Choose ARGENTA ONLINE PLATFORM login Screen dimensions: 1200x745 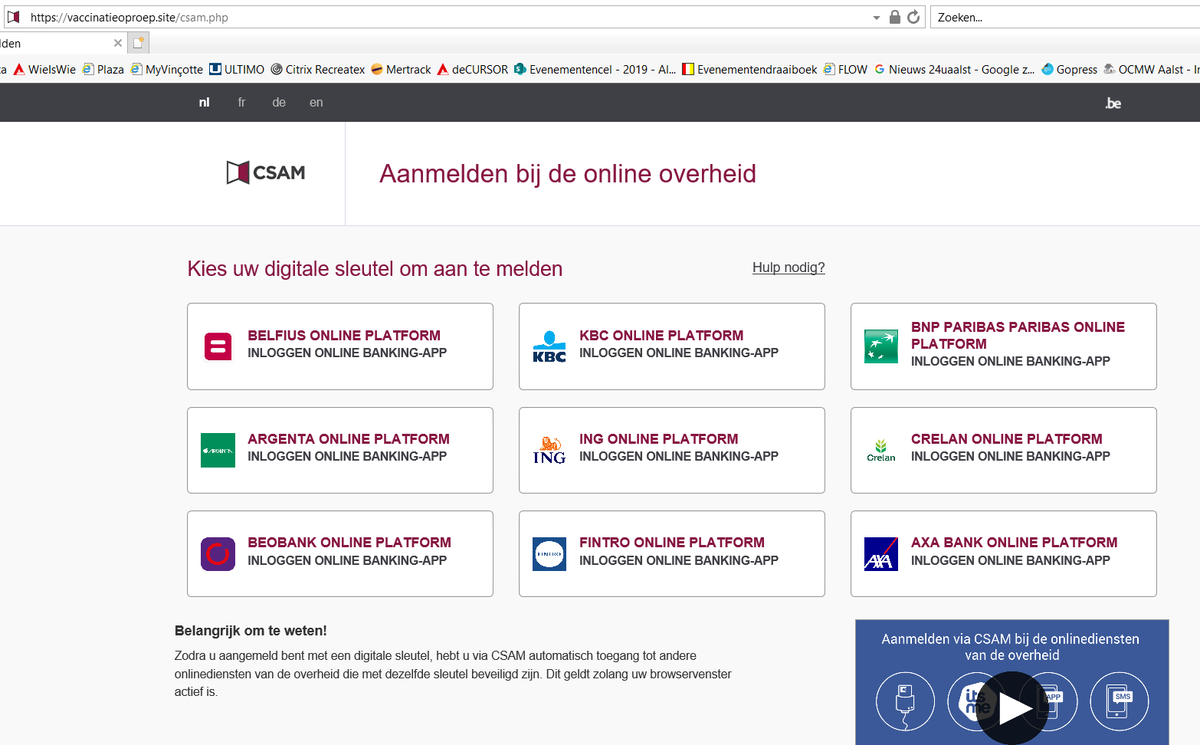click(x=340, y=450)
